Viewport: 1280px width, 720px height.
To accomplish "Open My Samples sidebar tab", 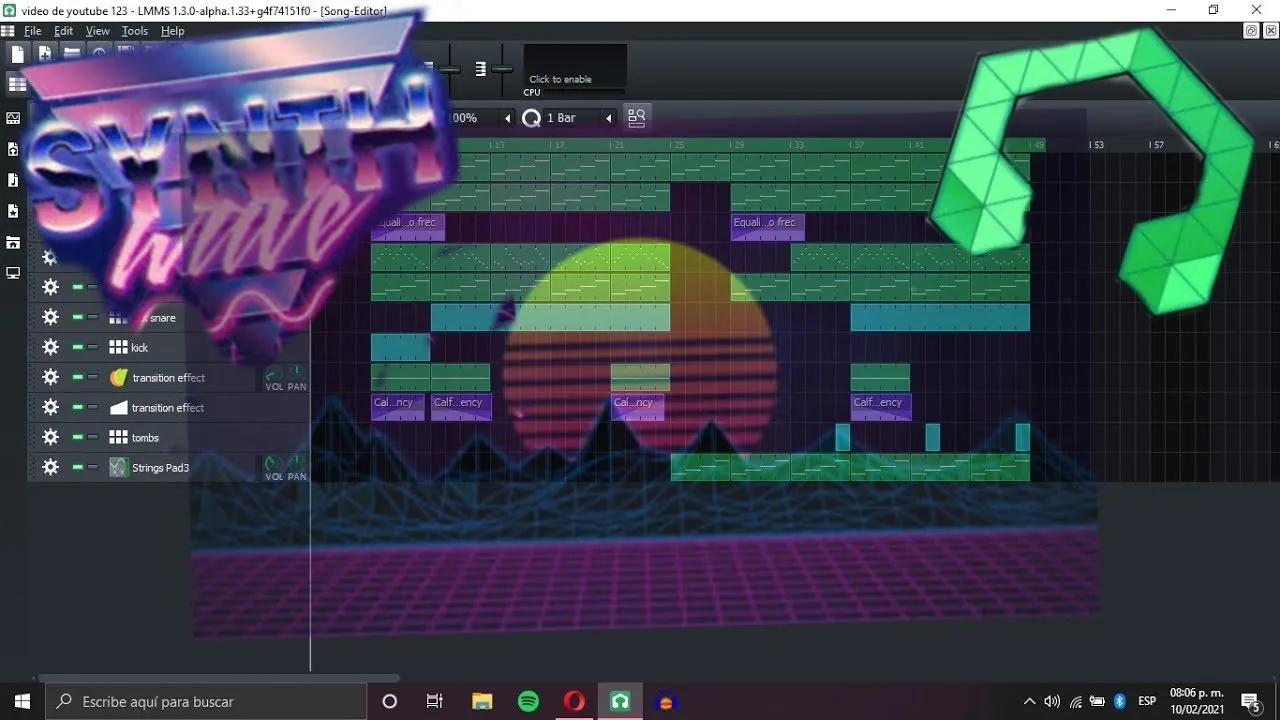I will point(13,180).
